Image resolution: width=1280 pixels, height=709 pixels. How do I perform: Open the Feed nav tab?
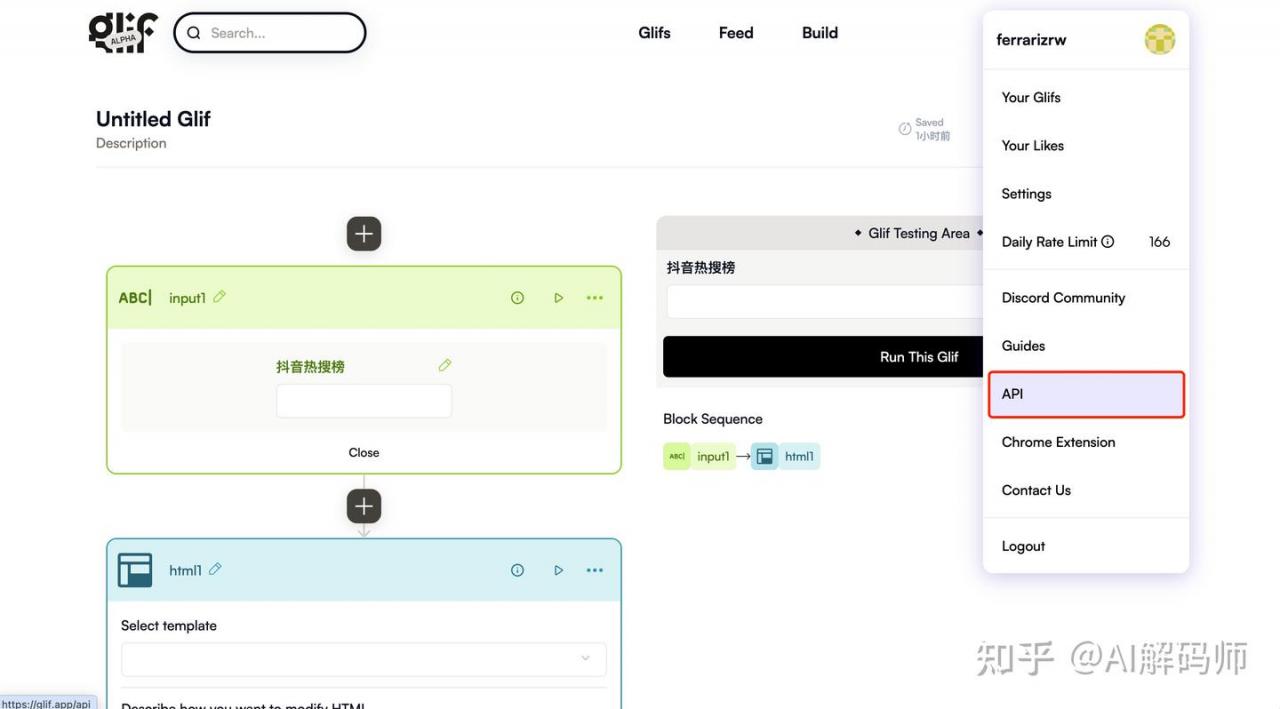[x=736, y=33]
